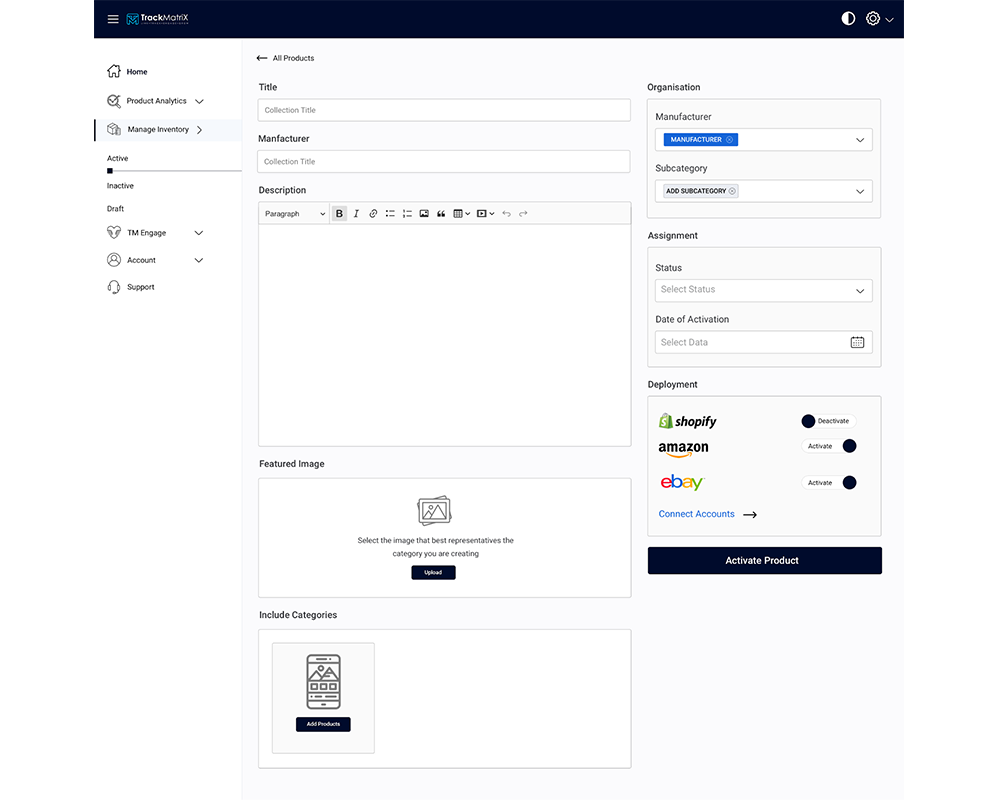Click inside the Description text area
This screenshot has height=800, width=1000.
coord(445,335)
